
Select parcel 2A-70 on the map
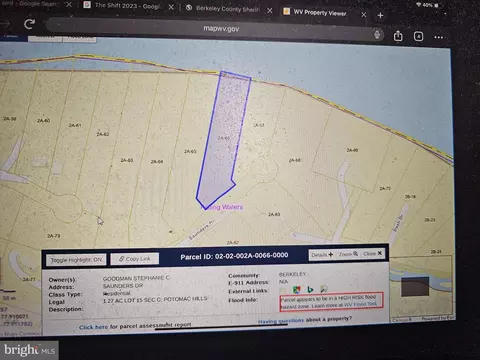pos(385,189)
